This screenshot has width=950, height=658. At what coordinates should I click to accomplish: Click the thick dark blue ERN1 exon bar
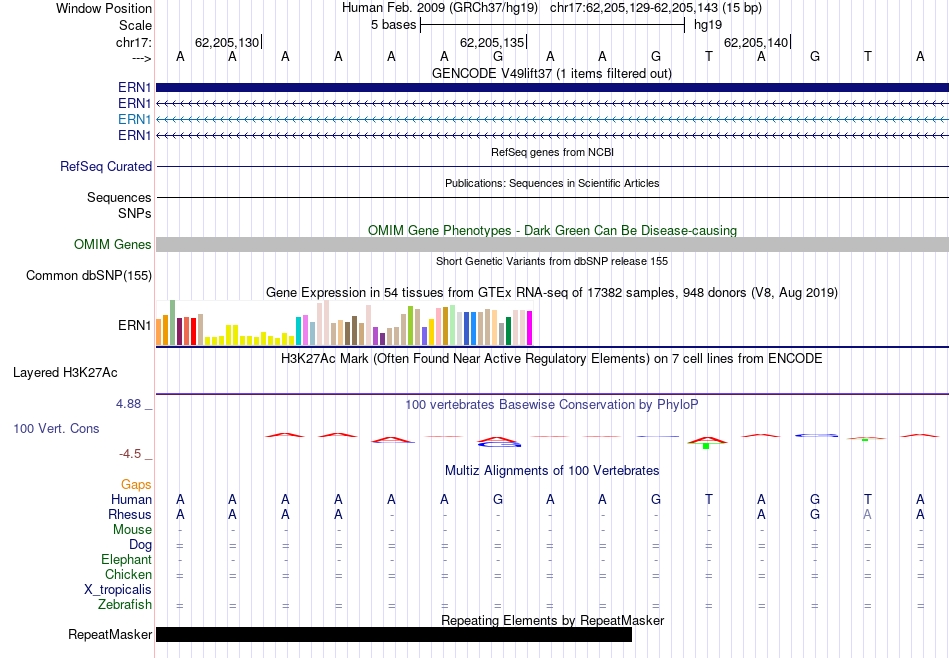click(552, 87)
